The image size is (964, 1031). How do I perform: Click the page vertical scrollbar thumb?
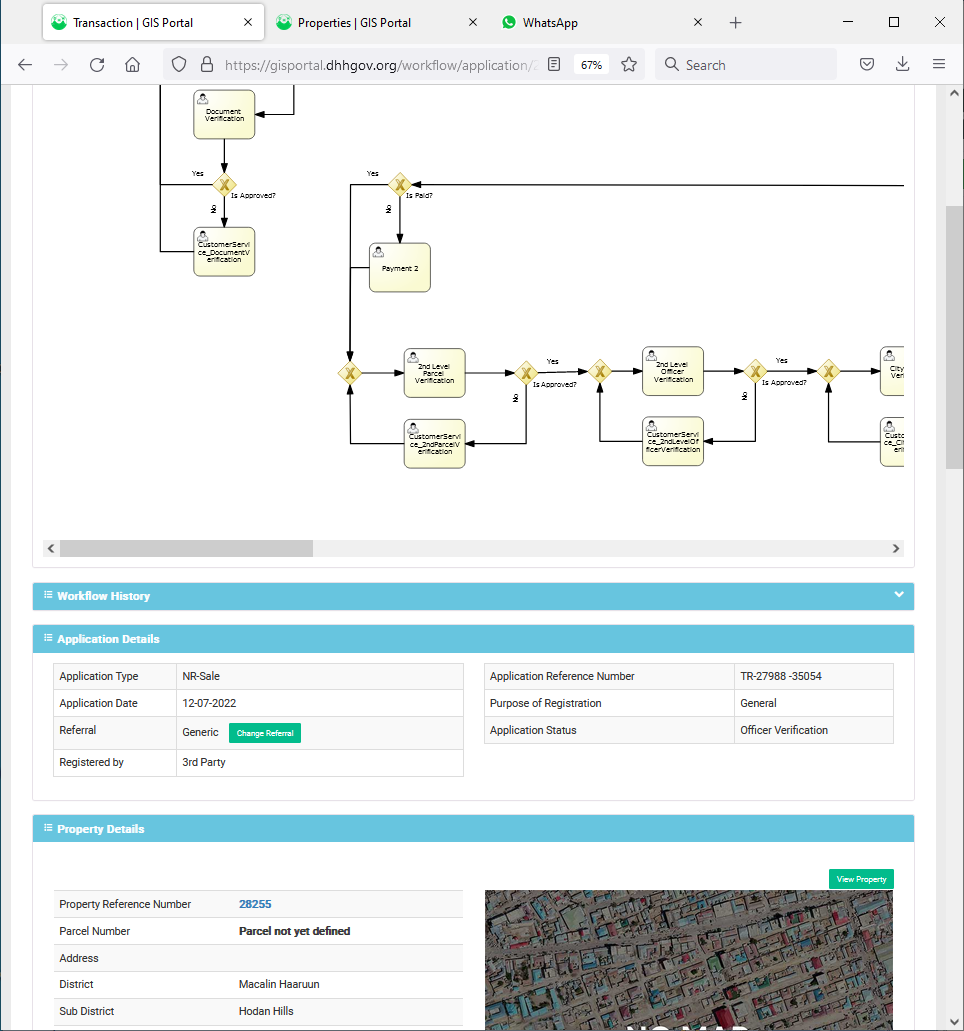954,337
